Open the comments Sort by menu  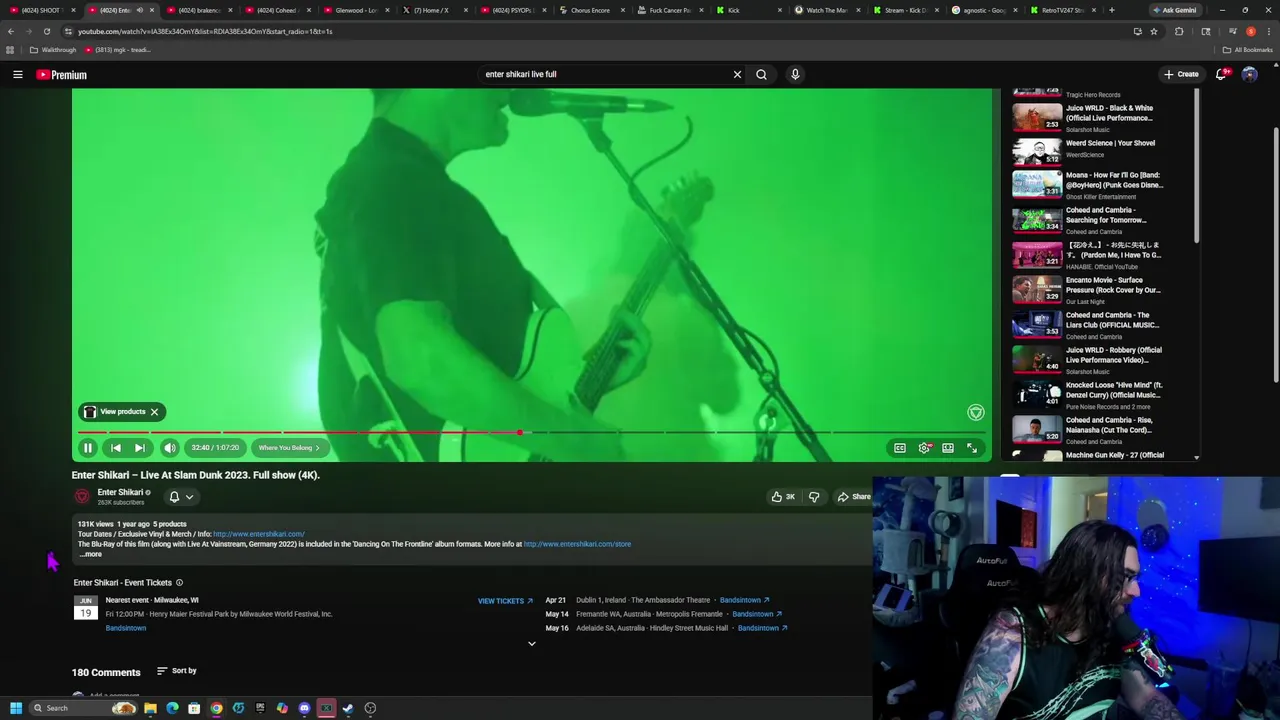177,671
